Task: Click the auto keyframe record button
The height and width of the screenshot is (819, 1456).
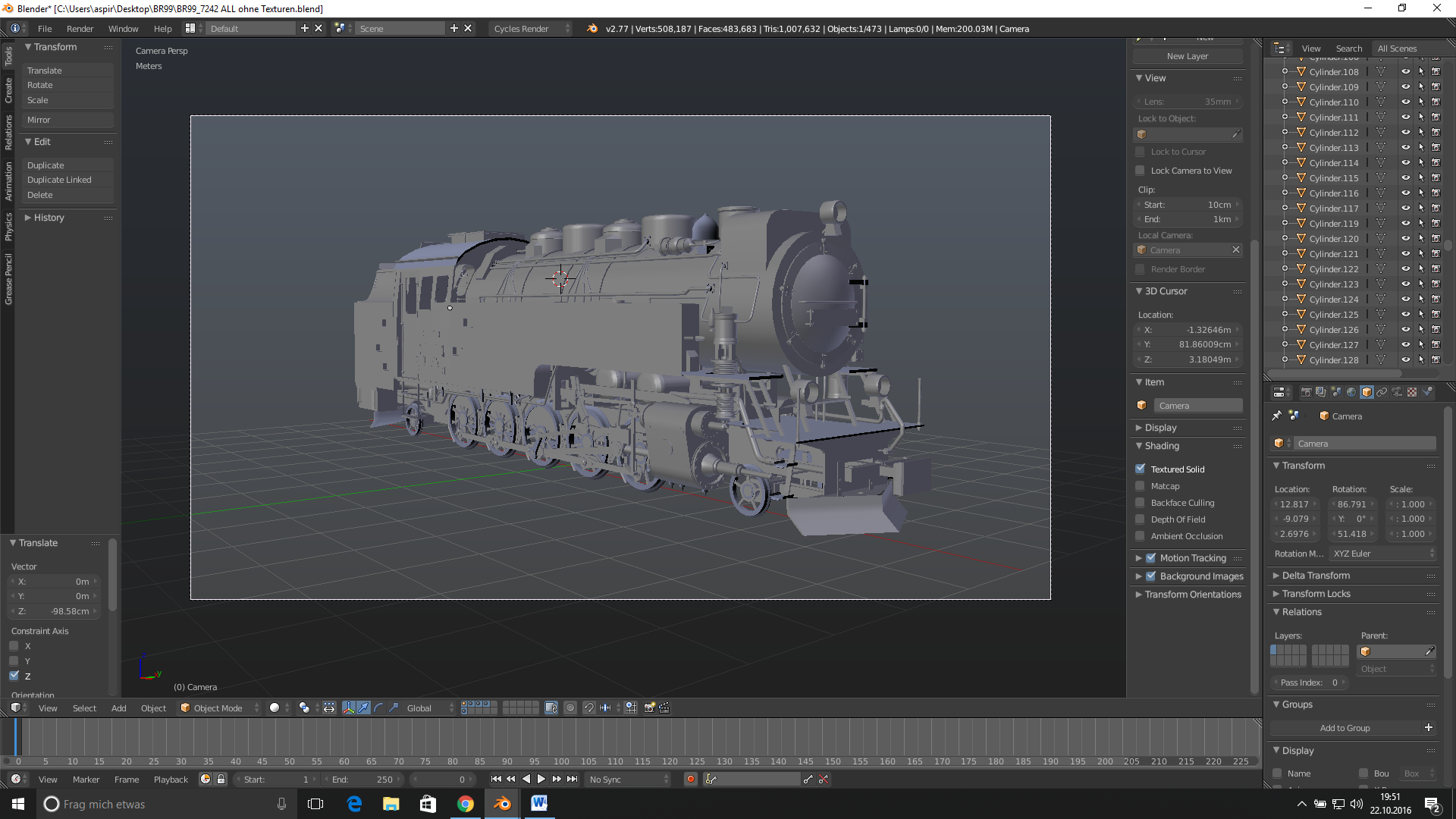Action: click(690, 779)
